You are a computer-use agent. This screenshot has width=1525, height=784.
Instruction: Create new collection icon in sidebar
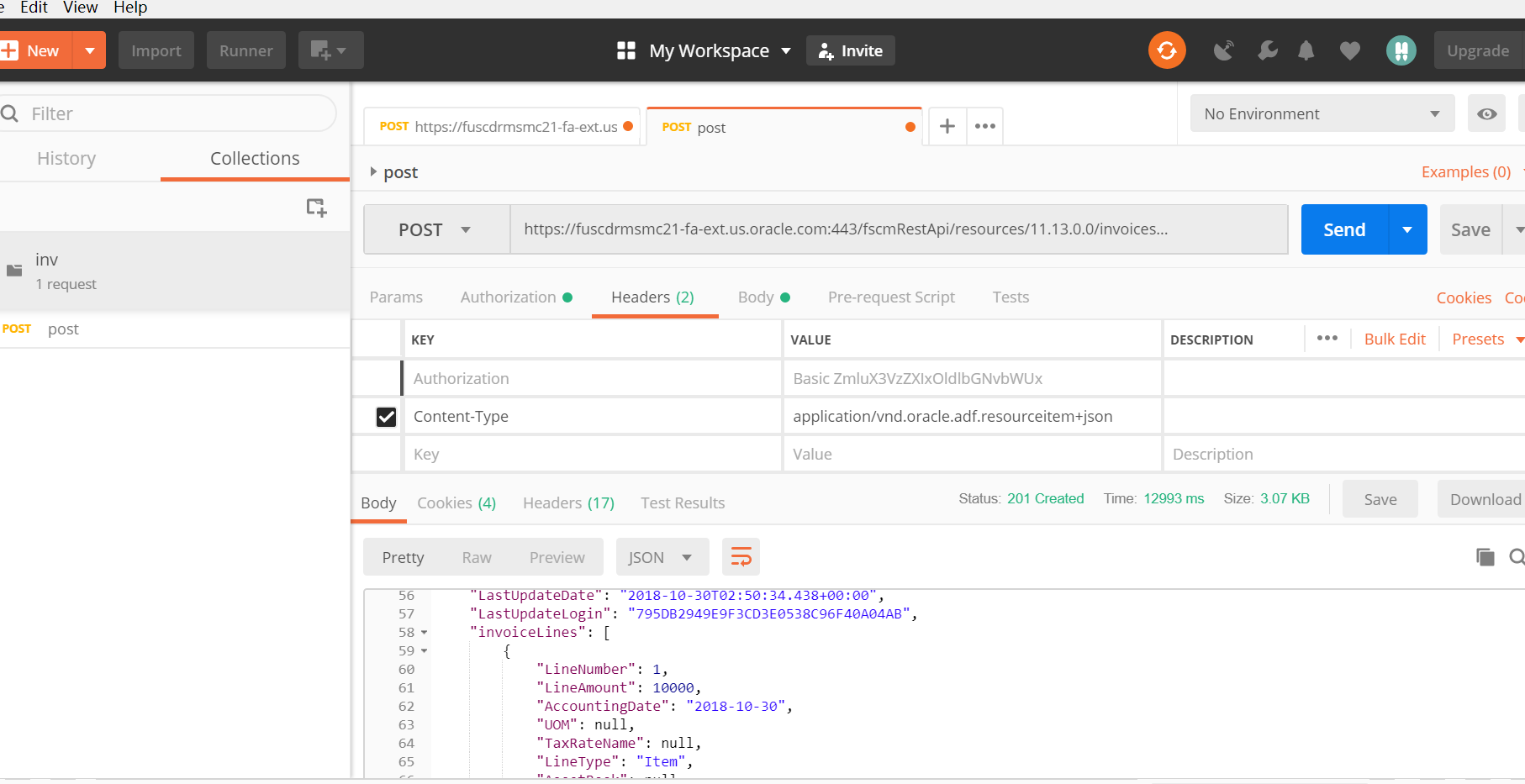[x=316, y=208]
